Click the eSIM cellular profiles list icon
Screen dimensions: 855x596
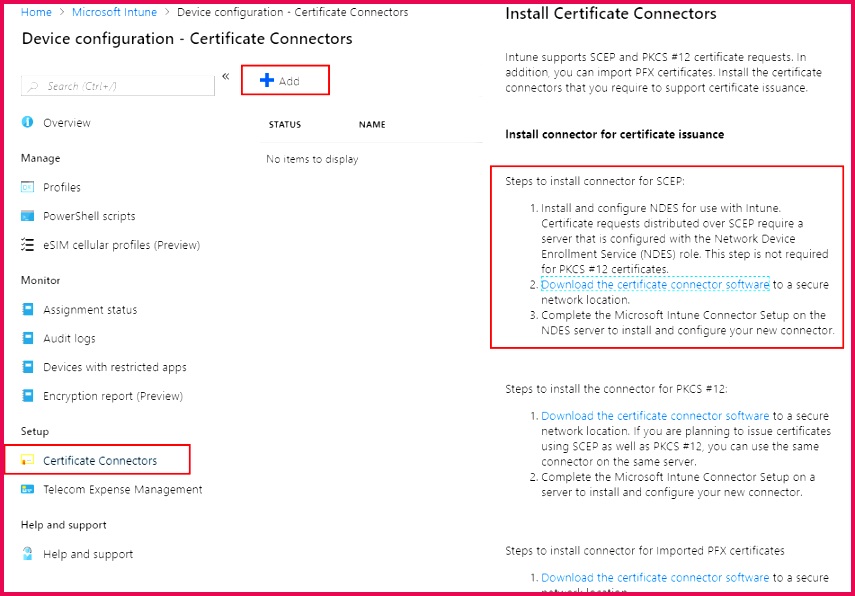pos(27,244)
